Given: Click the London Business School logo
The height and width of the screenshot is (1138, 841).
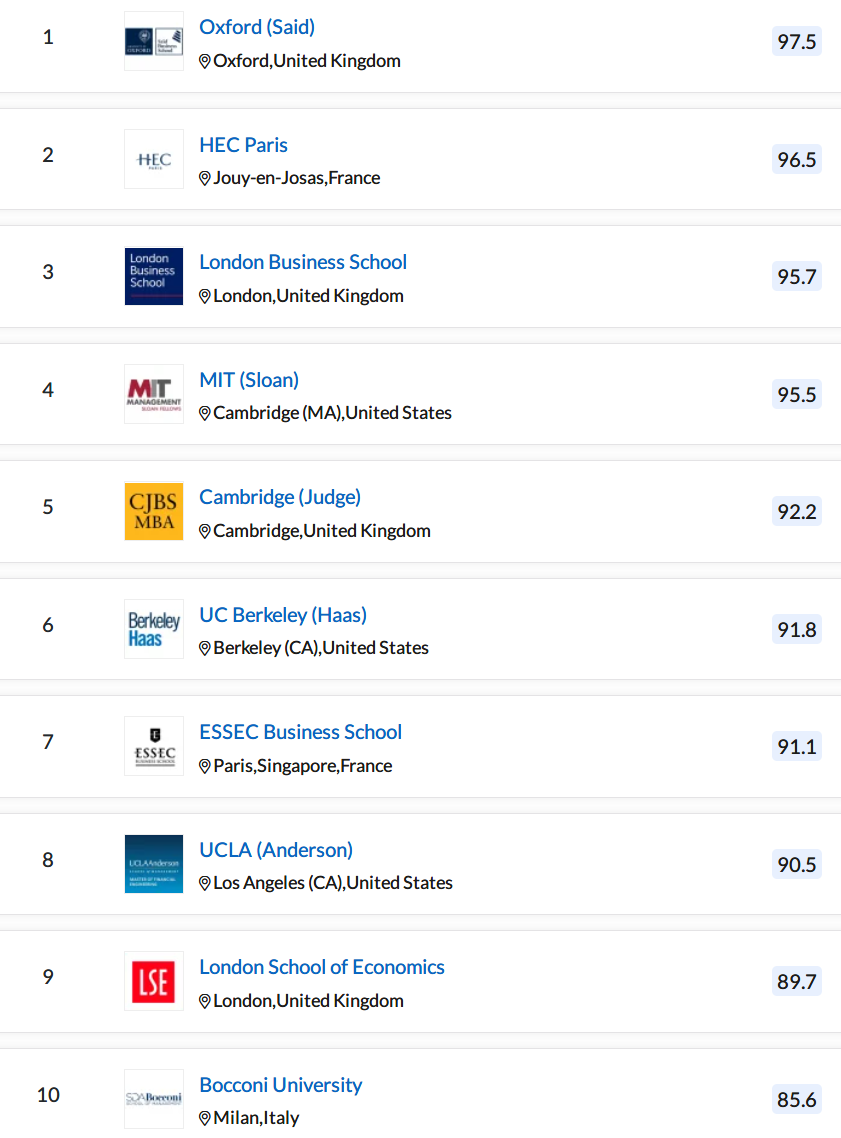Looking at the screenshot, I should pyautogui.click(x=154, y=277).
